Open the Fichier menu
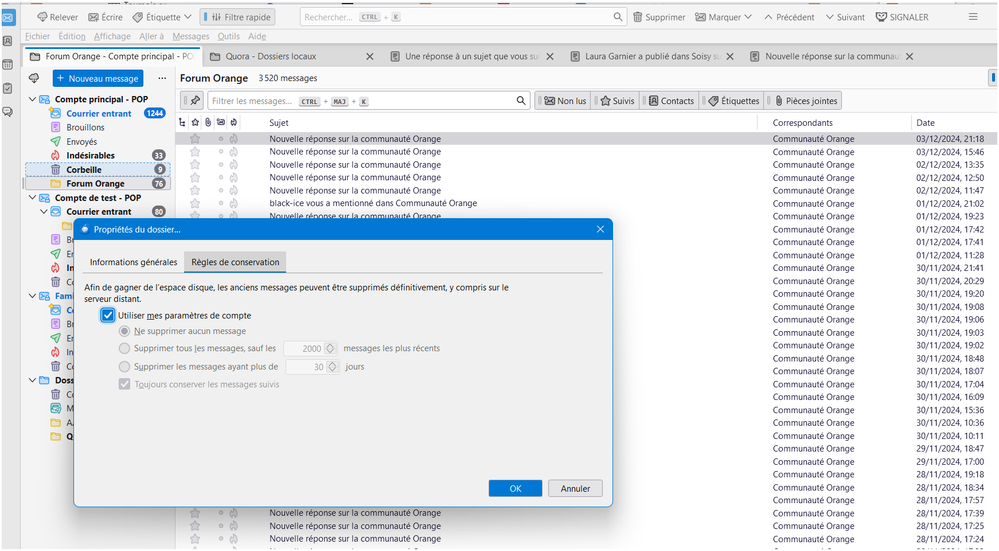Screen dimensions: 999x551 pos(38,36)
